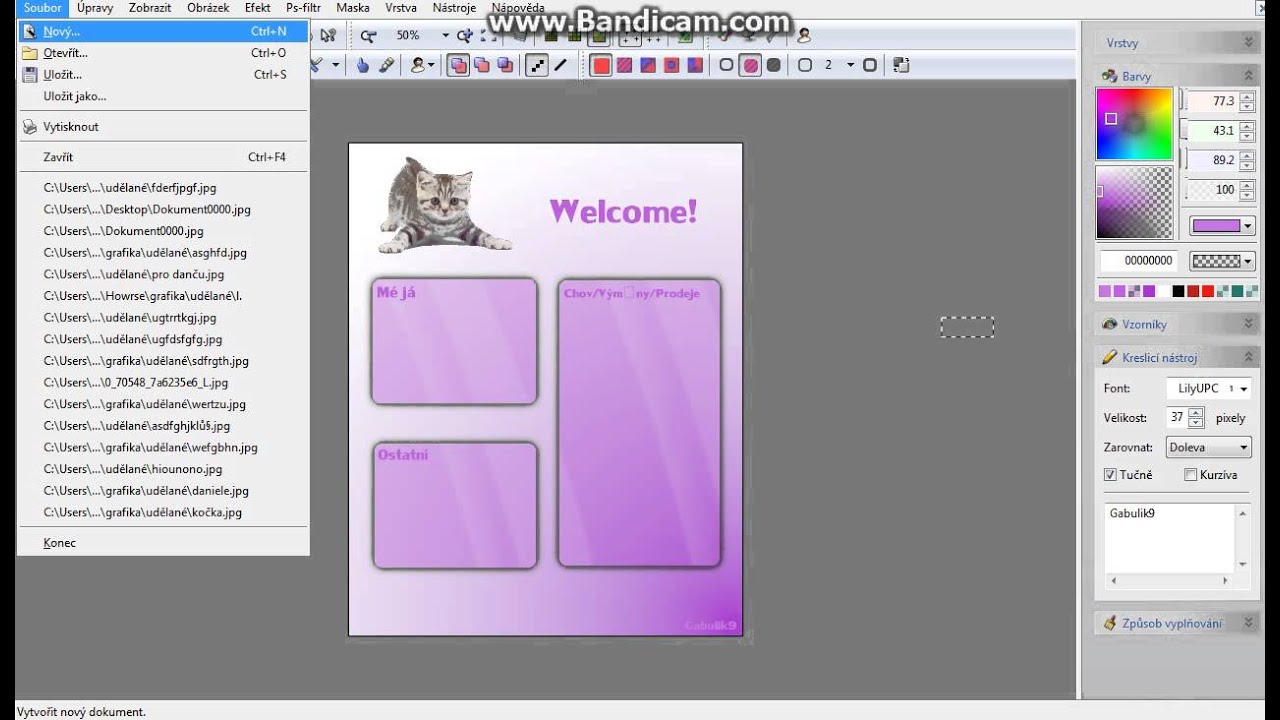The image size is (1280, 720).
Task: Click the zoom in magnifier icon
Action: (x=465, y=35)
